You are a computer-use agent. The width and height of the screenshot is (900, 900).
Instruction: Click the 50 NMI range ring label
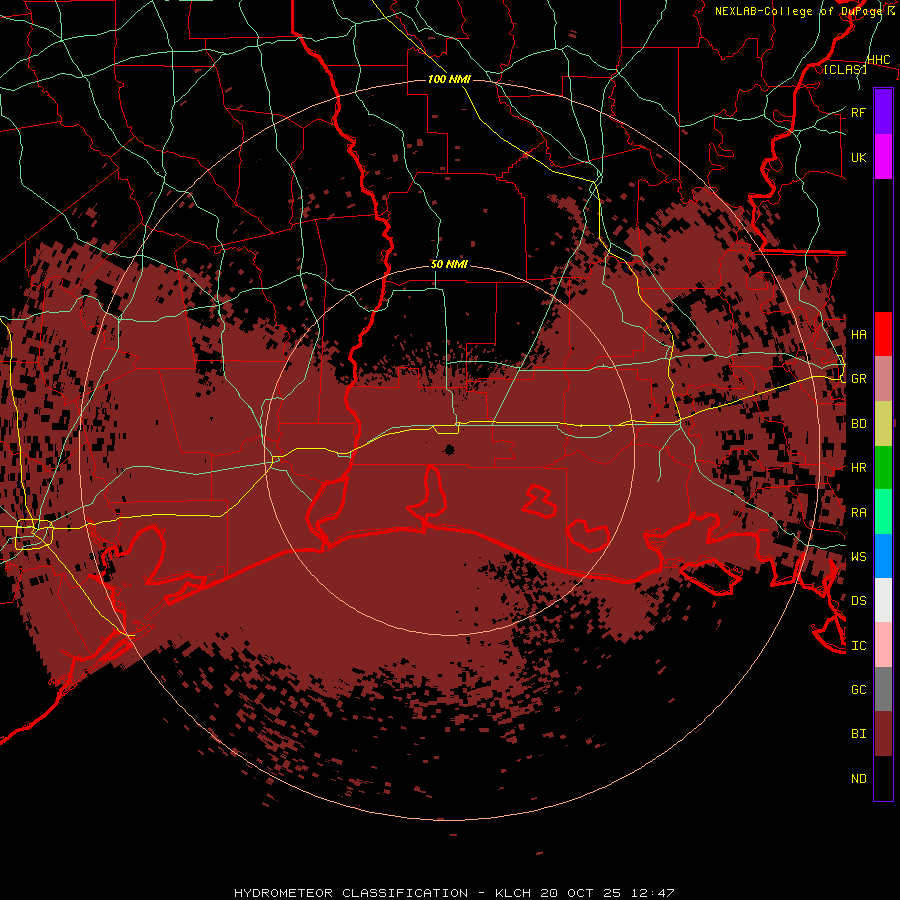coord(449,264)
